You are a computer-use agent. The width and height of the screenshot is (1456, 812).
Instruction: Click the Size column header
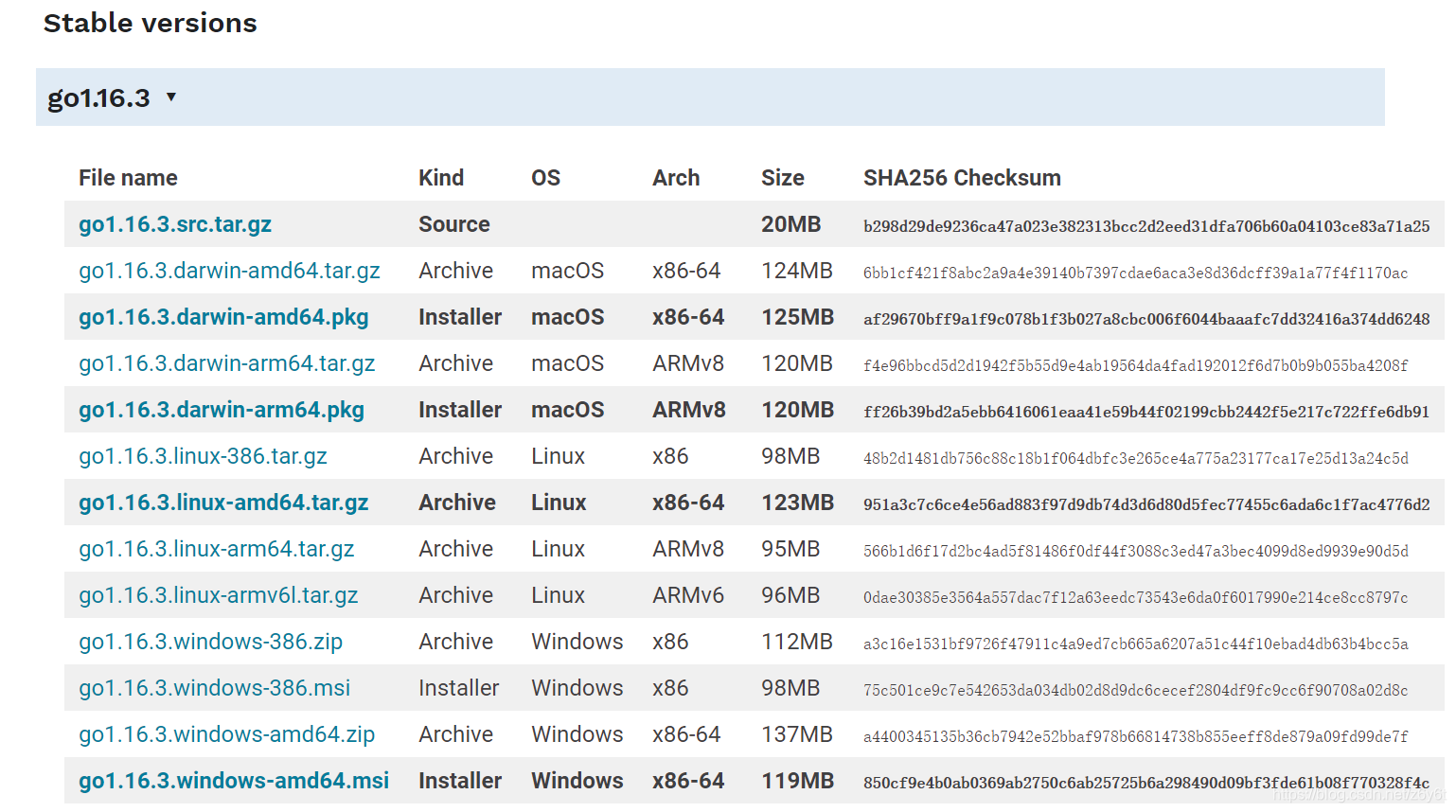click(783, 178)
